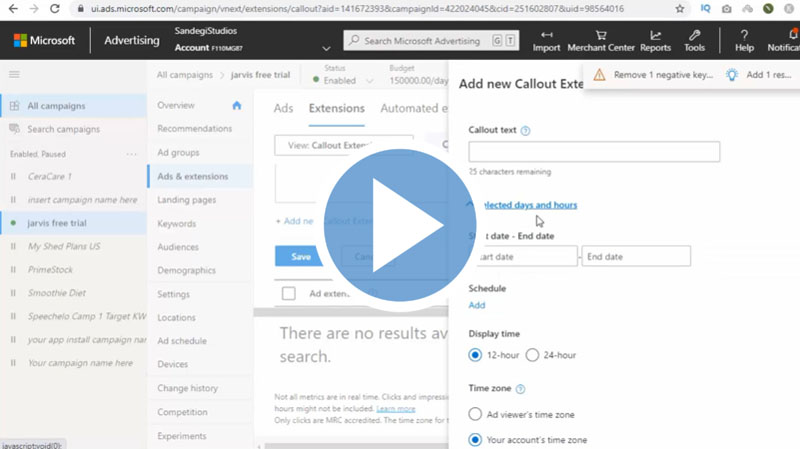Screen dimensions: 800x449
Task: Choose Ad viewer's time zone
Action: pos(475,414)
